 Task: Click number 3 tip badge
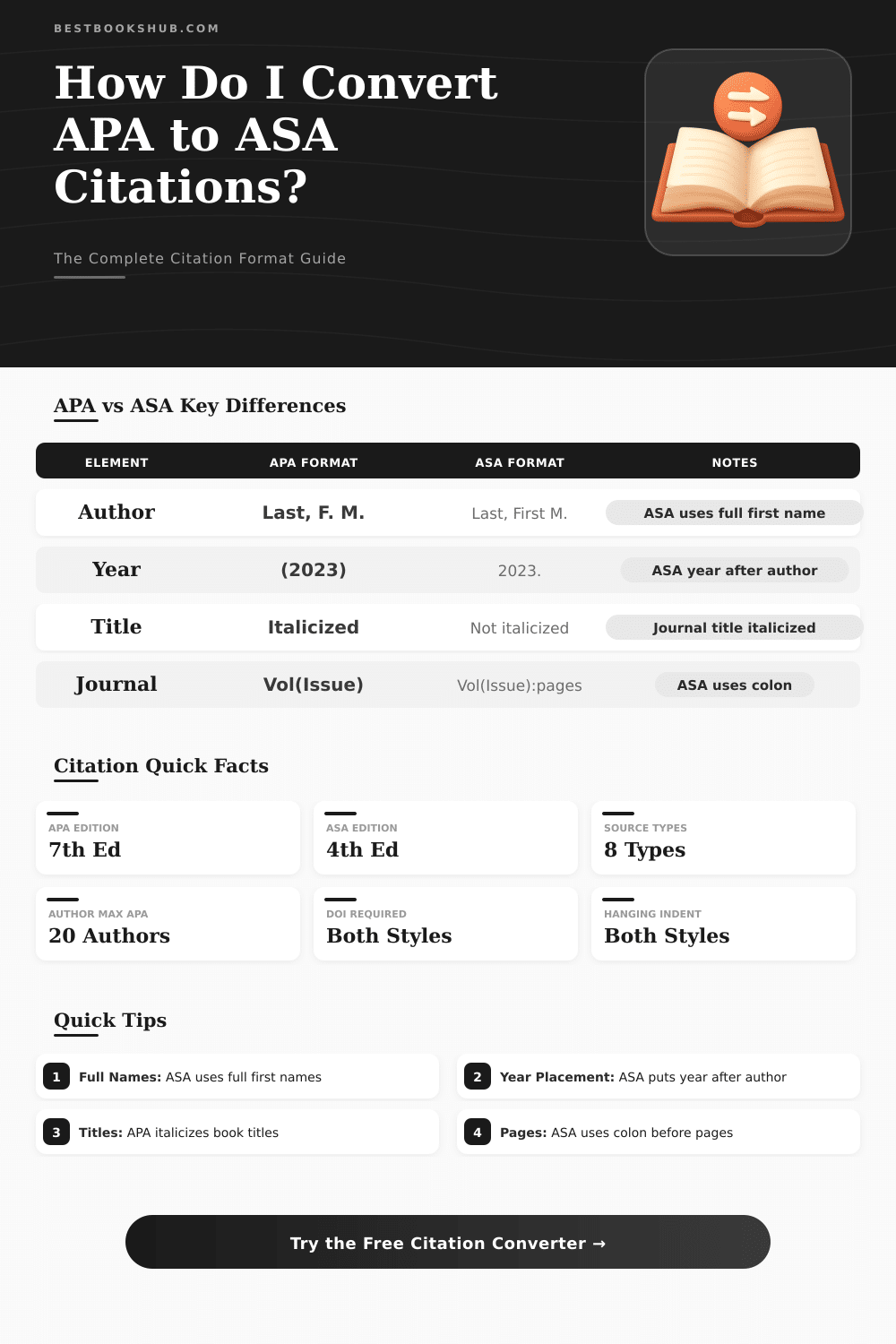coord(56,1133)
